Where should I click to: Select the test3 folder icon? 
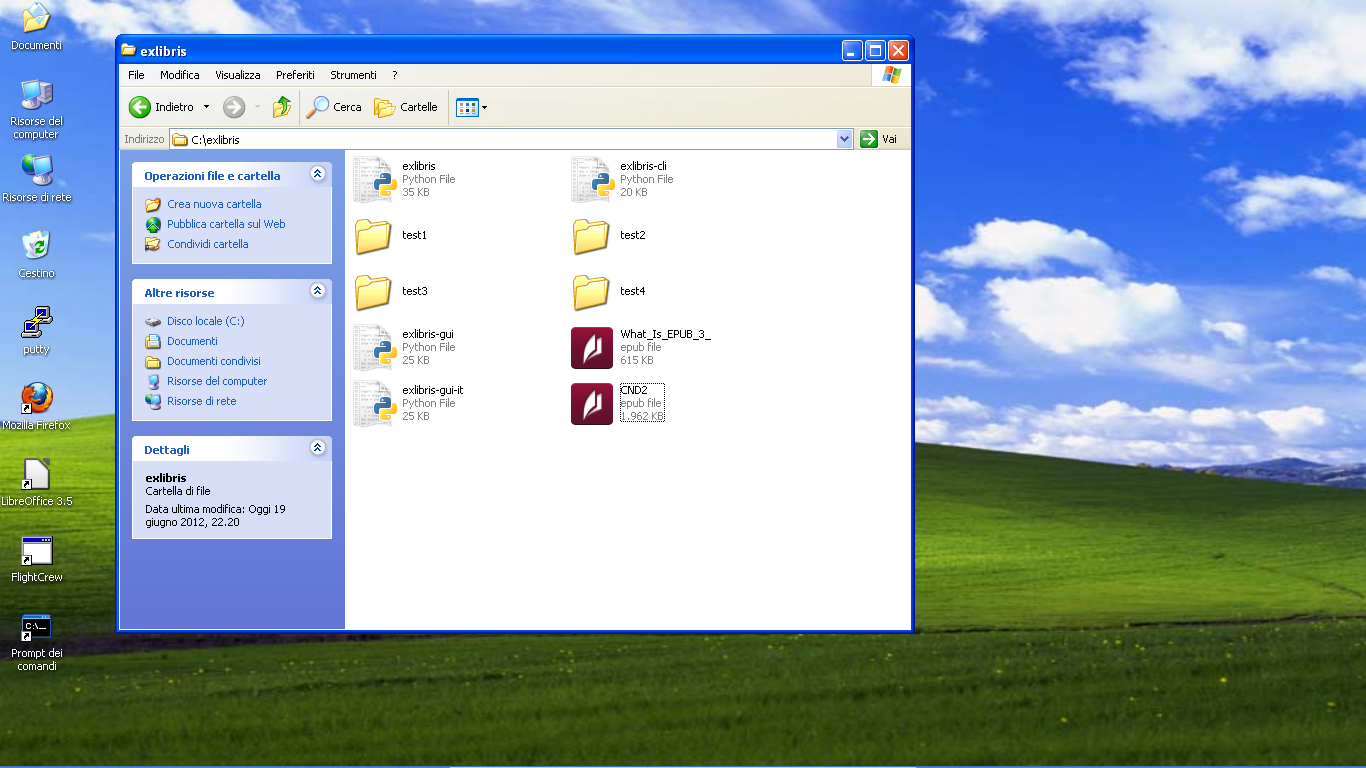(373, 292)
